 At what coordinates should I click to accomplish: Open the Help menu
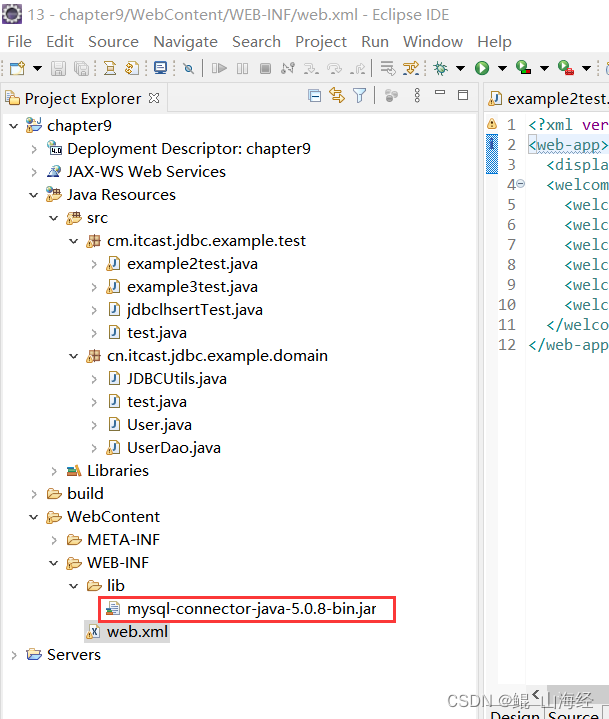pos(494,42)
